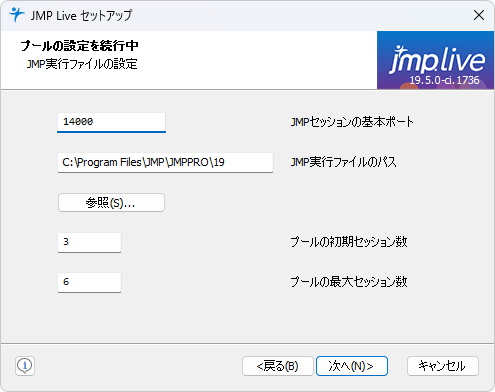Click the label プールの最大セッション数
This screenshot has width=495, height=392.
349,282
